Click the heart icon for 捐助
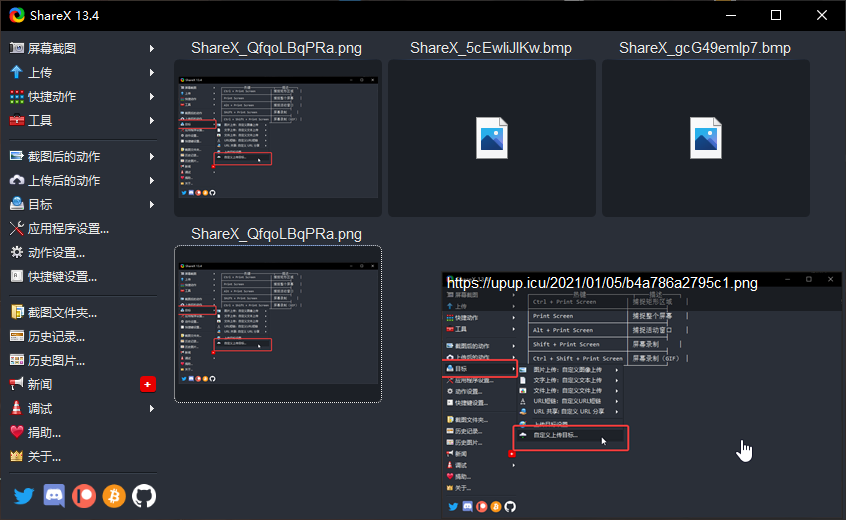Image resolution: width=846 pixels, height=520 pixels. pyautogui.click(x=17, y=432)
